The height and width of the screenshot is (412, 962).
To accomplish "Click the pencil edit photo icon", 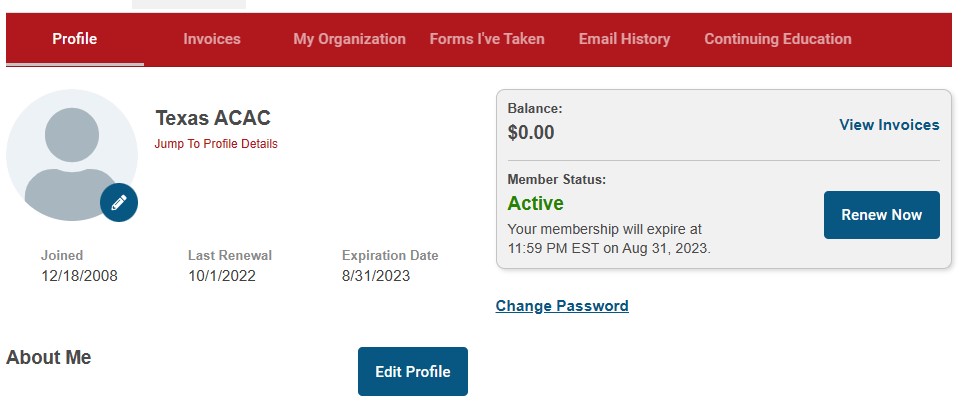I will point(119,203).
